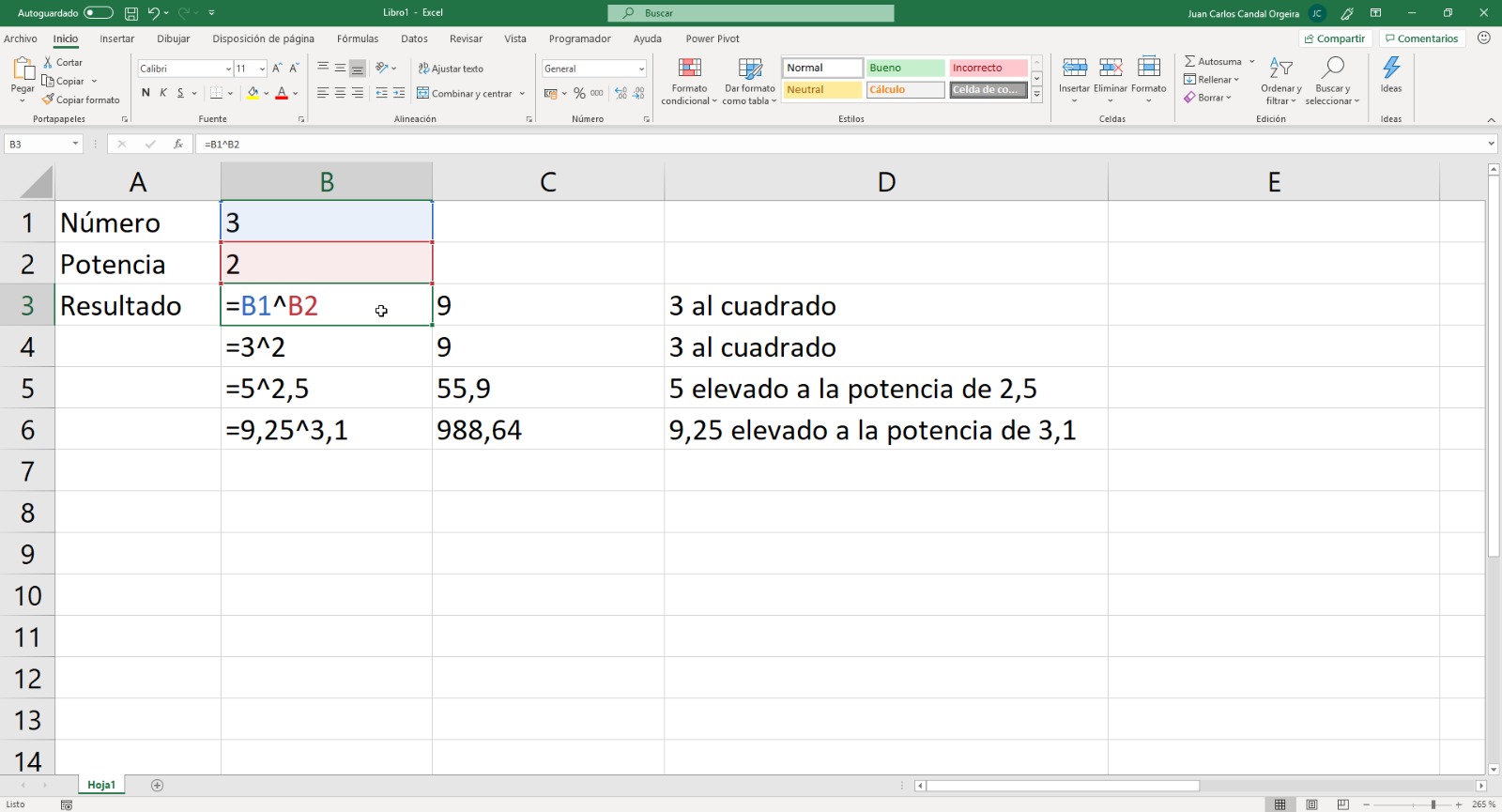Switch to the Datos tab
The height and width of the screenshot is (812, 1502).
tap(414, 38)
